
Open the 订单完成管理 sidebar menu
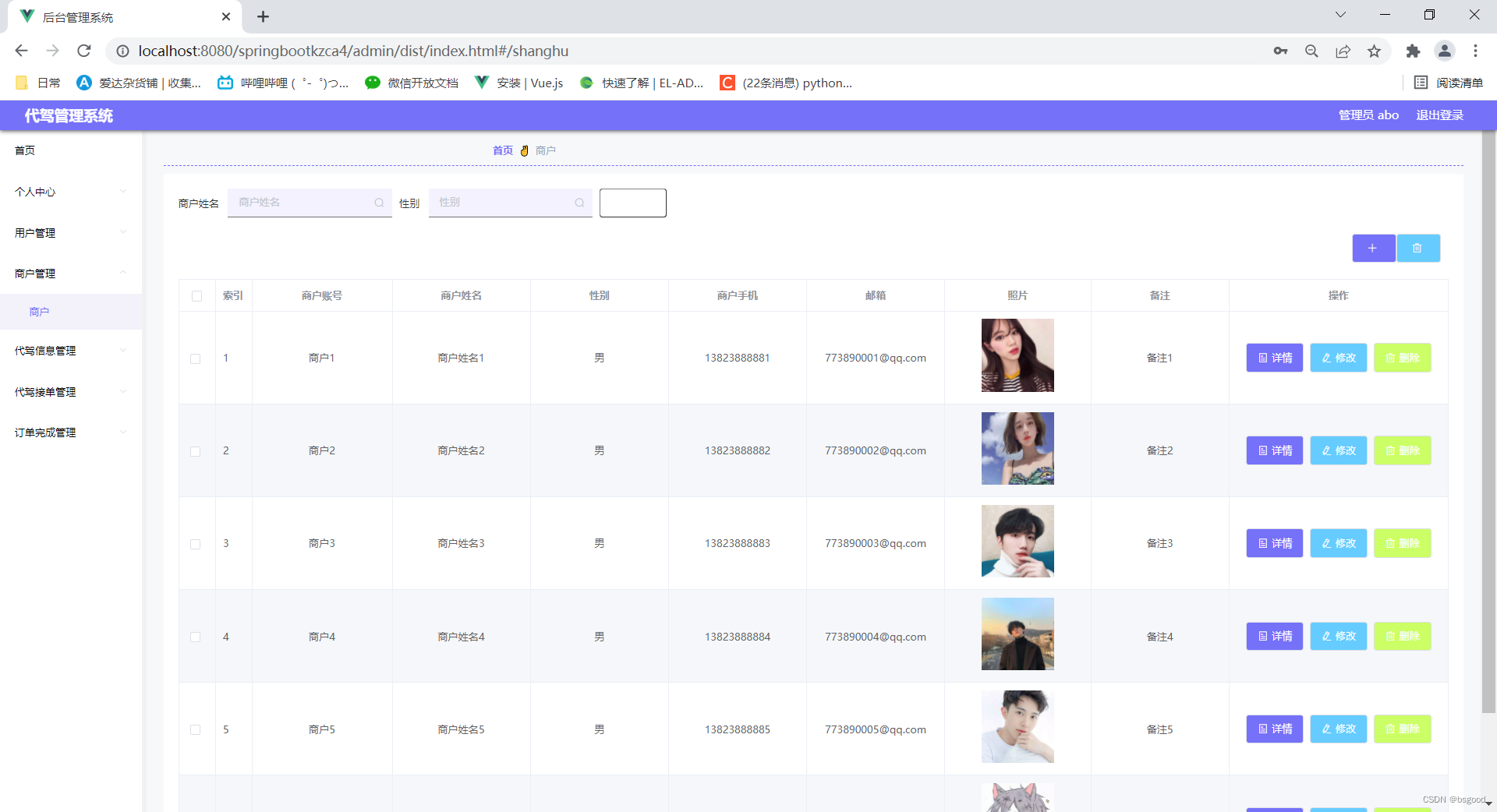pyautogui.click(x=71, y=432)
